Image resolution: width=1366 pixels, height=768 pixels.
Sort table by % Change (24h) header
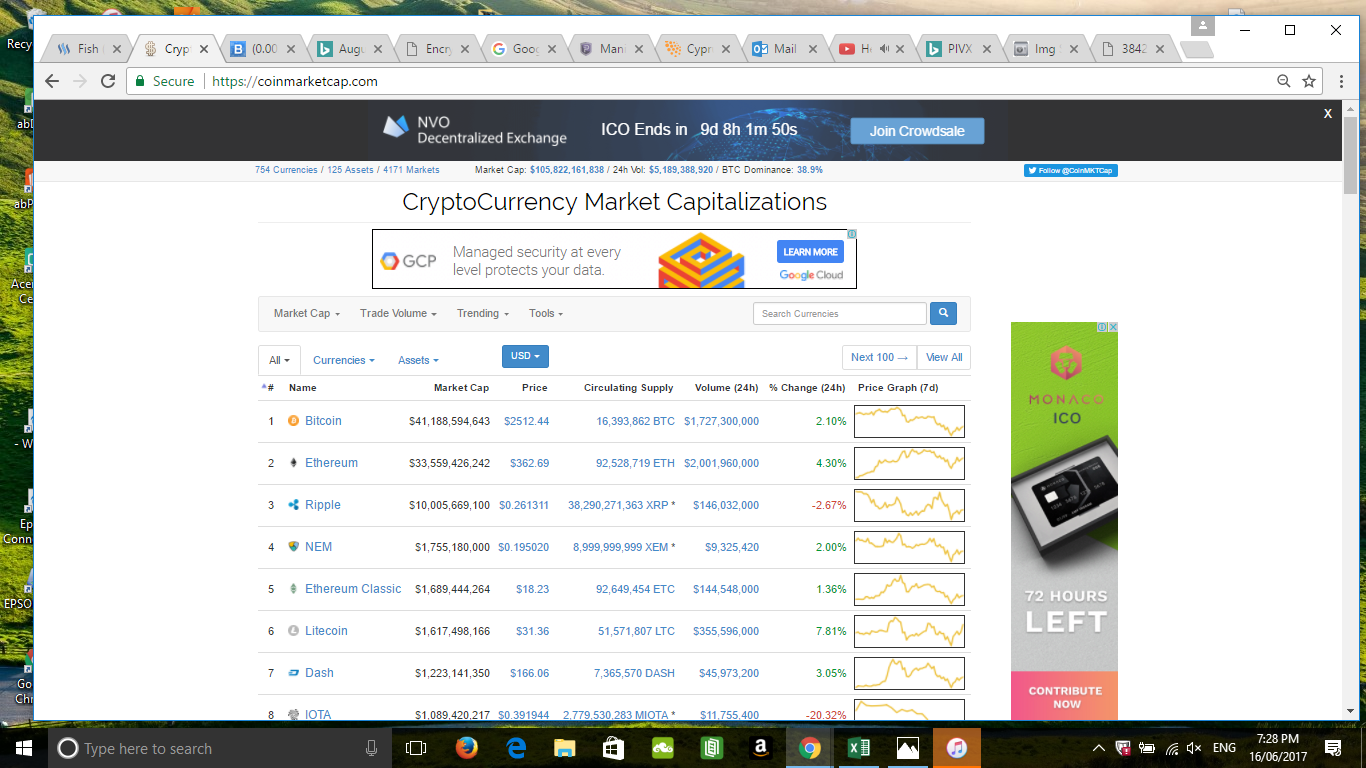(x=807, y=388)
